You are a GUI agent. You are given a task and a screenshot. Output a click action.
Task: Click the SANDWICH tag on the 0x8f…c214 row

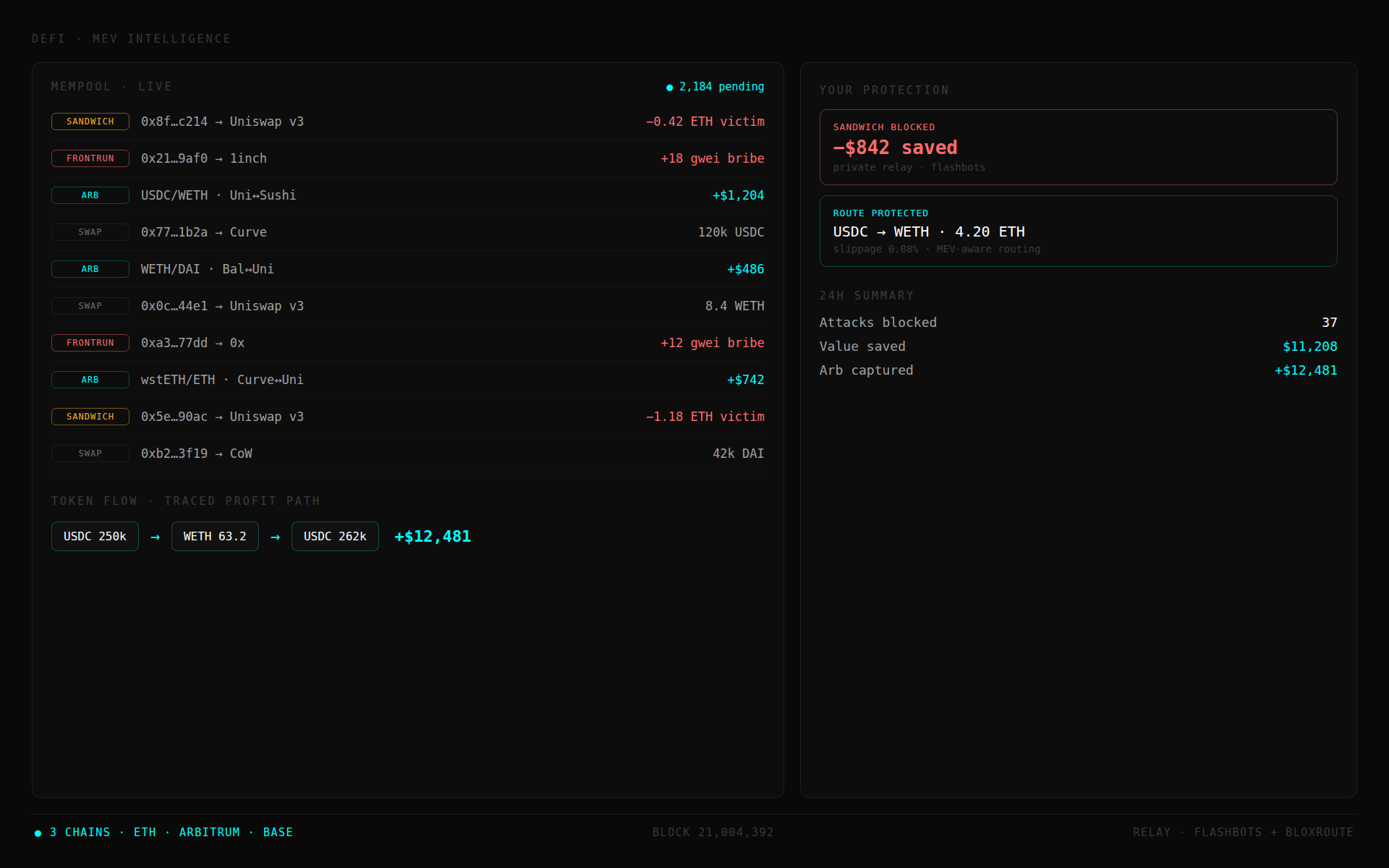coord(90,122)
